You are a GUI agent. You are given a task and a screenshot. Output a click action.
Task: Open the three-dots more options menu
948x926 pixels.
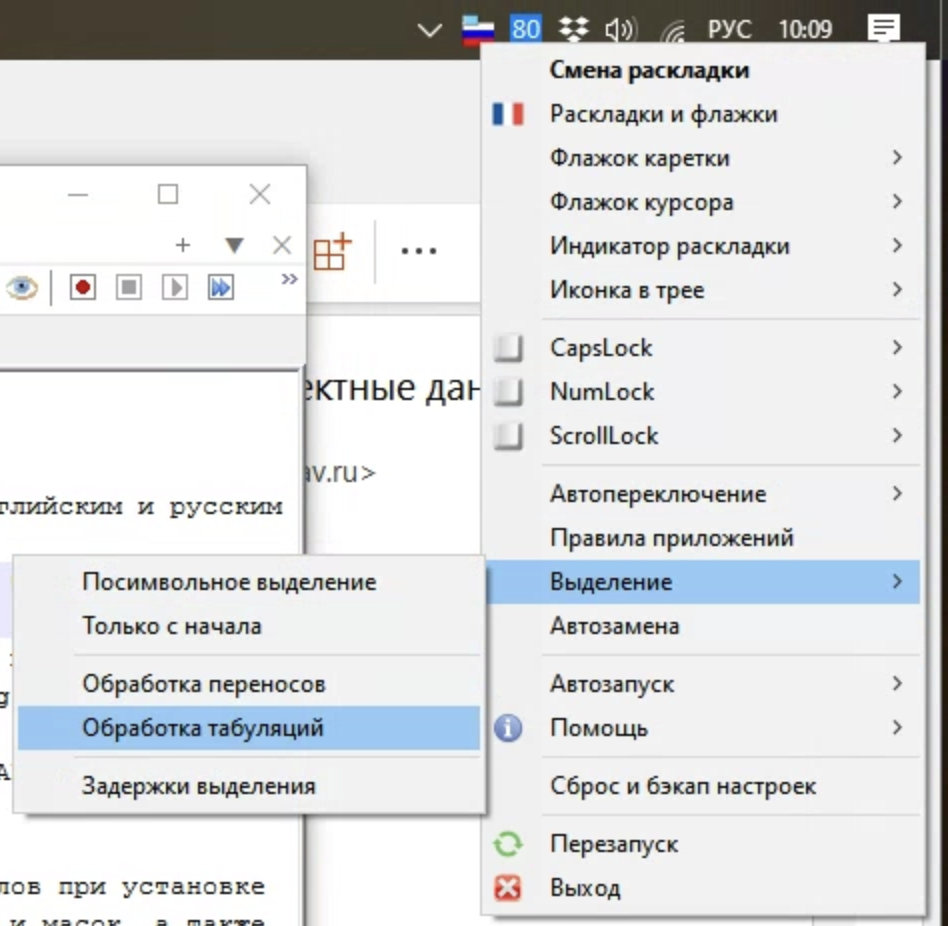[x=419, y=251]
